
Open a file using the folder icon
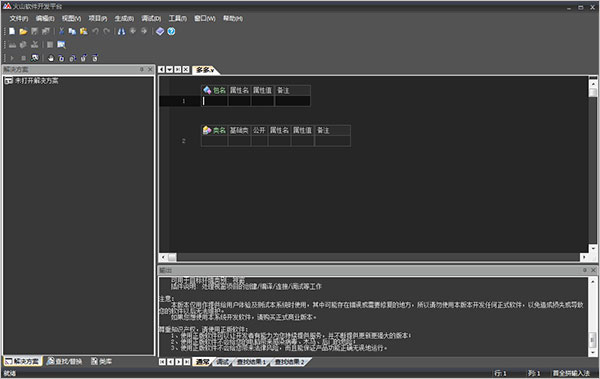tap(23, 31)
